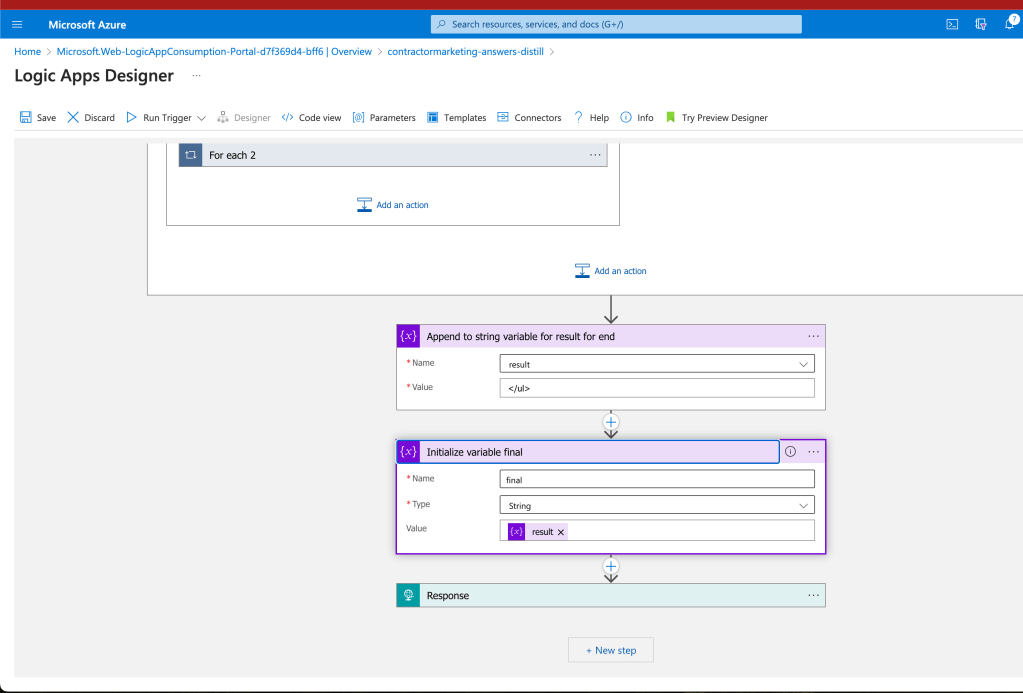Open the Initialize variable final ellipsis menu

[x=814, y=452]
